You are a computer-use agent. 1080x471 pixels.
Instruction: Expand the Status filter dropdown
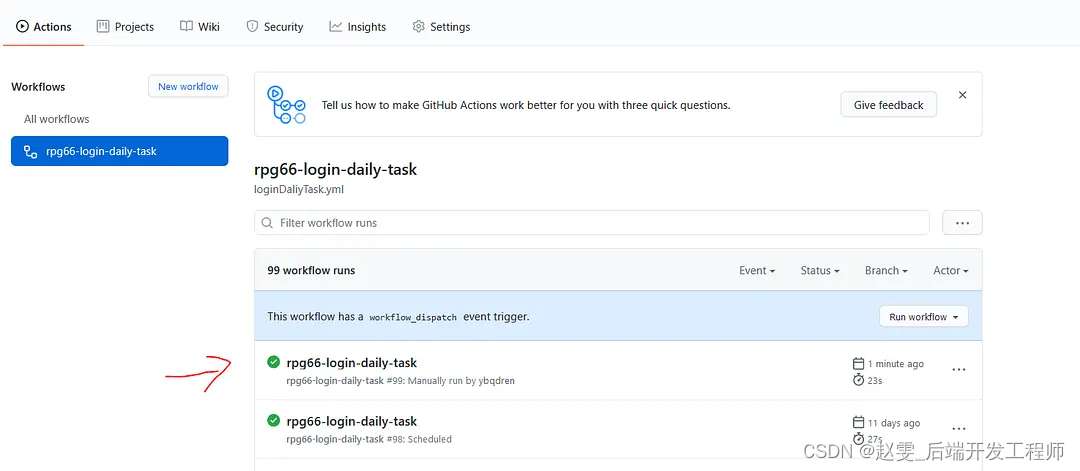[x=820, y=271]
